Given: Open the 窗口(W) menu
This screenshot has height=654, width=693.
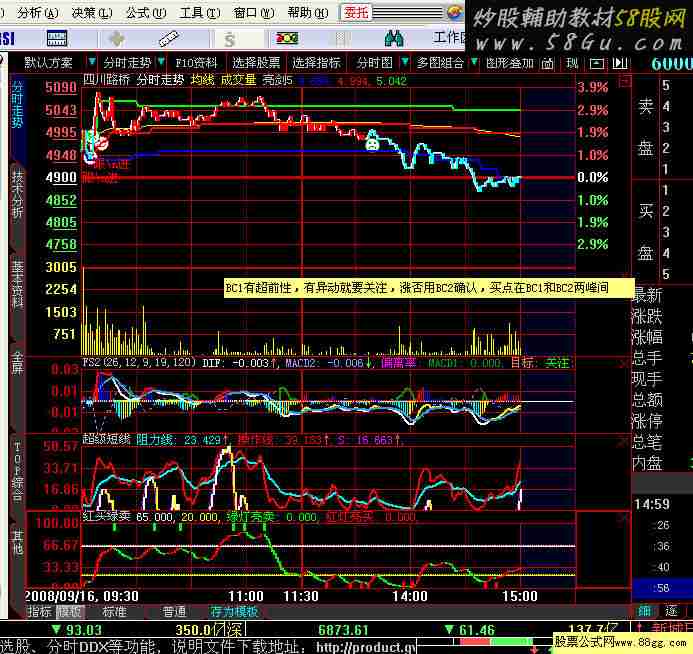Looking at the screenshot, I should pos(254,13).
